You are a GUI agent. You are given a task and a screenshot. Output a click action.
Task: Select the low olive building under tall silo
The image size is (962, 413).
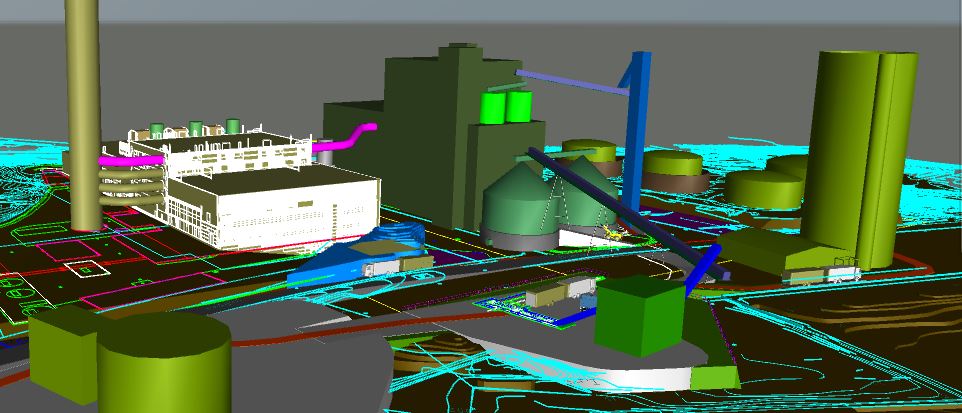click(790, 255)
